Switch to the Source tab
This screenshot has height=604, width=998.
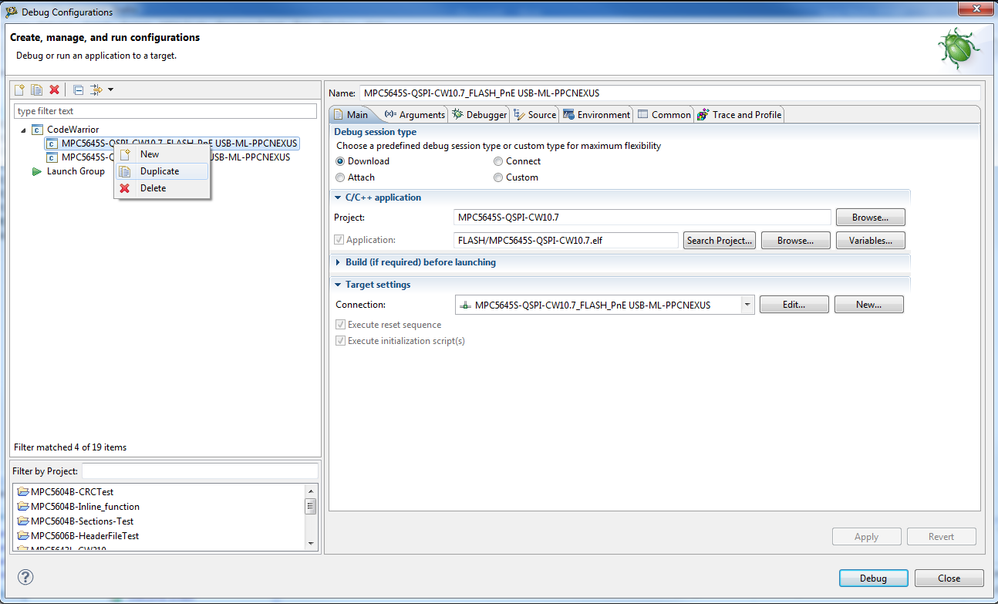(x=535, y=115)
